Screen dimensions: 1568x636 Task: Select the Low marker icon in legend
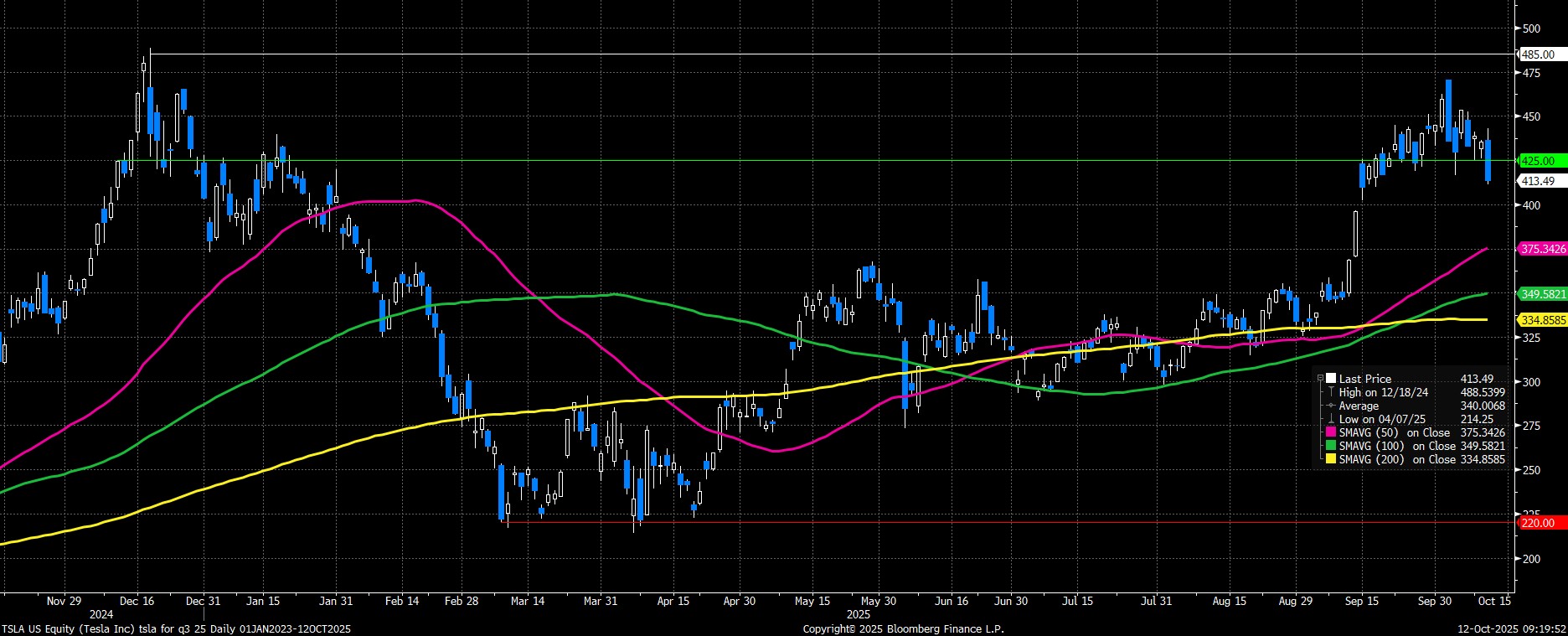tap(1331, 419)
